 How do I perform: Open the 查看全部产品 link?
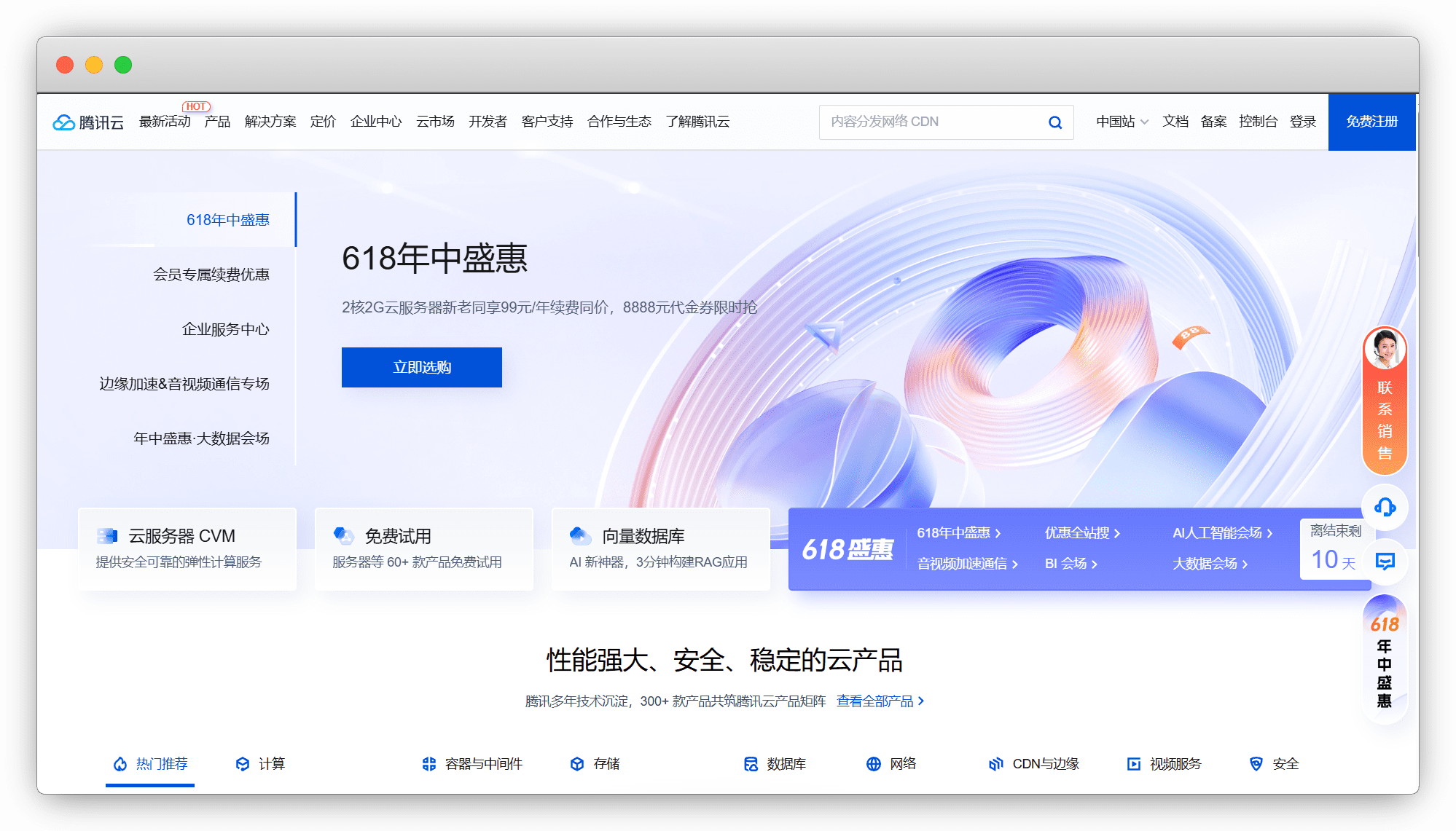(x=880, y=701)
